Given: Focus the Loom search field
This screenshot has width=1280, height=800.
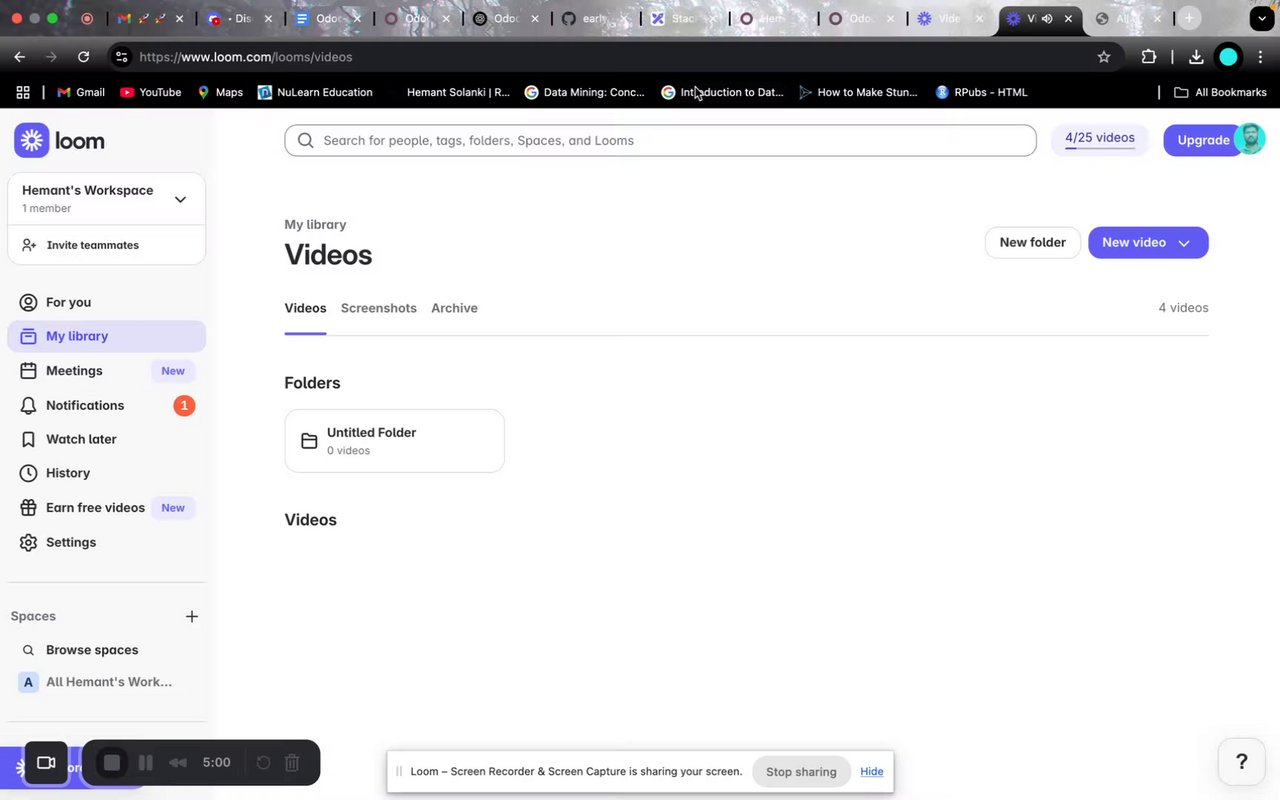Looking at the screenshot, I should (x=660, y=140).
